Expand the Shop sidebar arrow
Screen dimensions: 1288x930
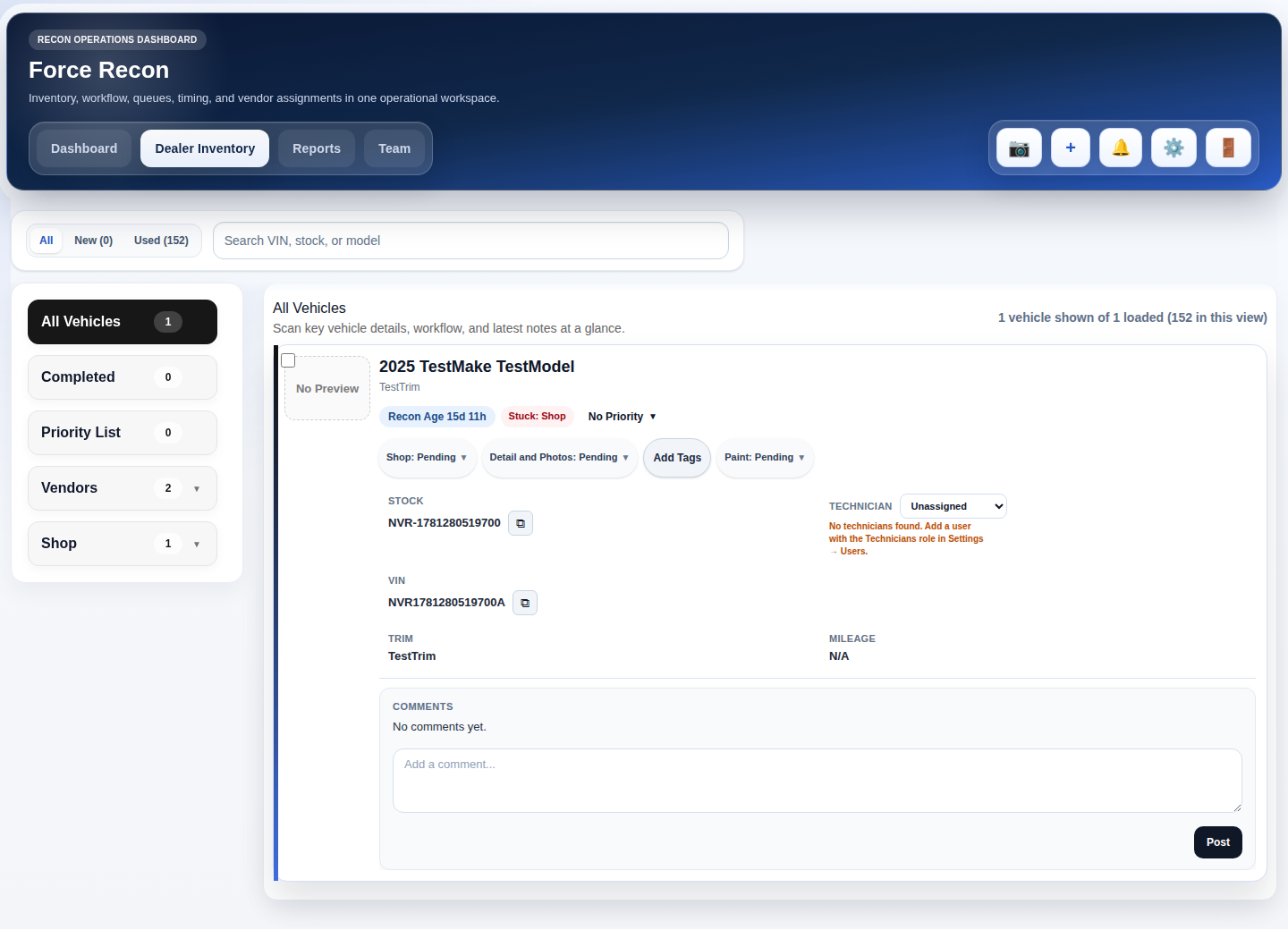[197, 545]
